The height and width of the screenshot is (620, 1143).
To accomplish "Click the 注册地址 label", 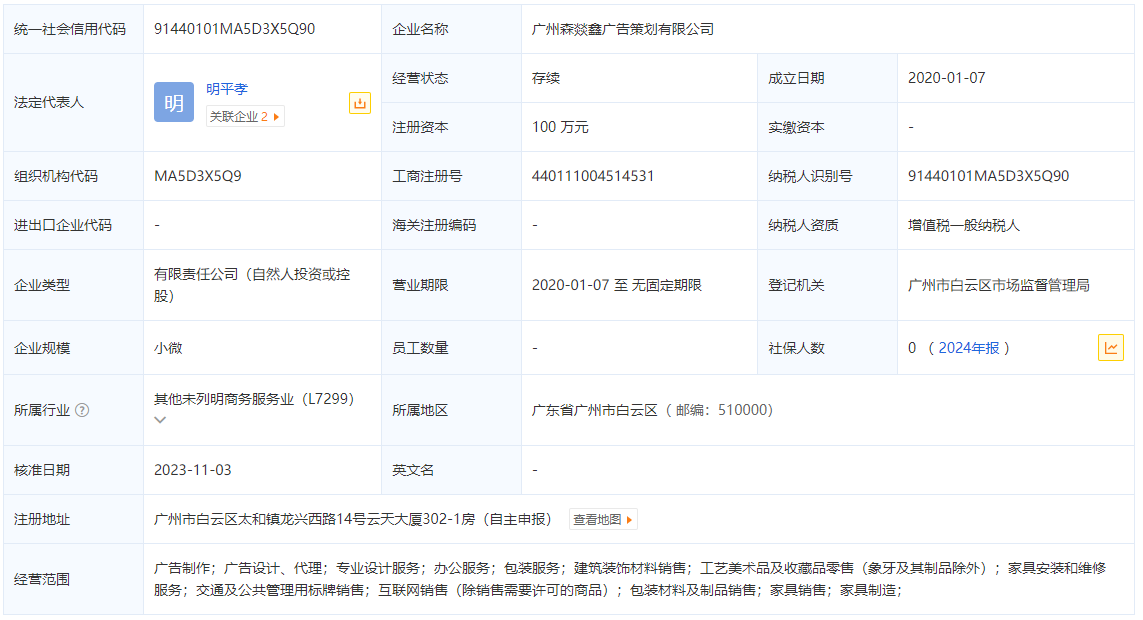I will coord(42,519).
